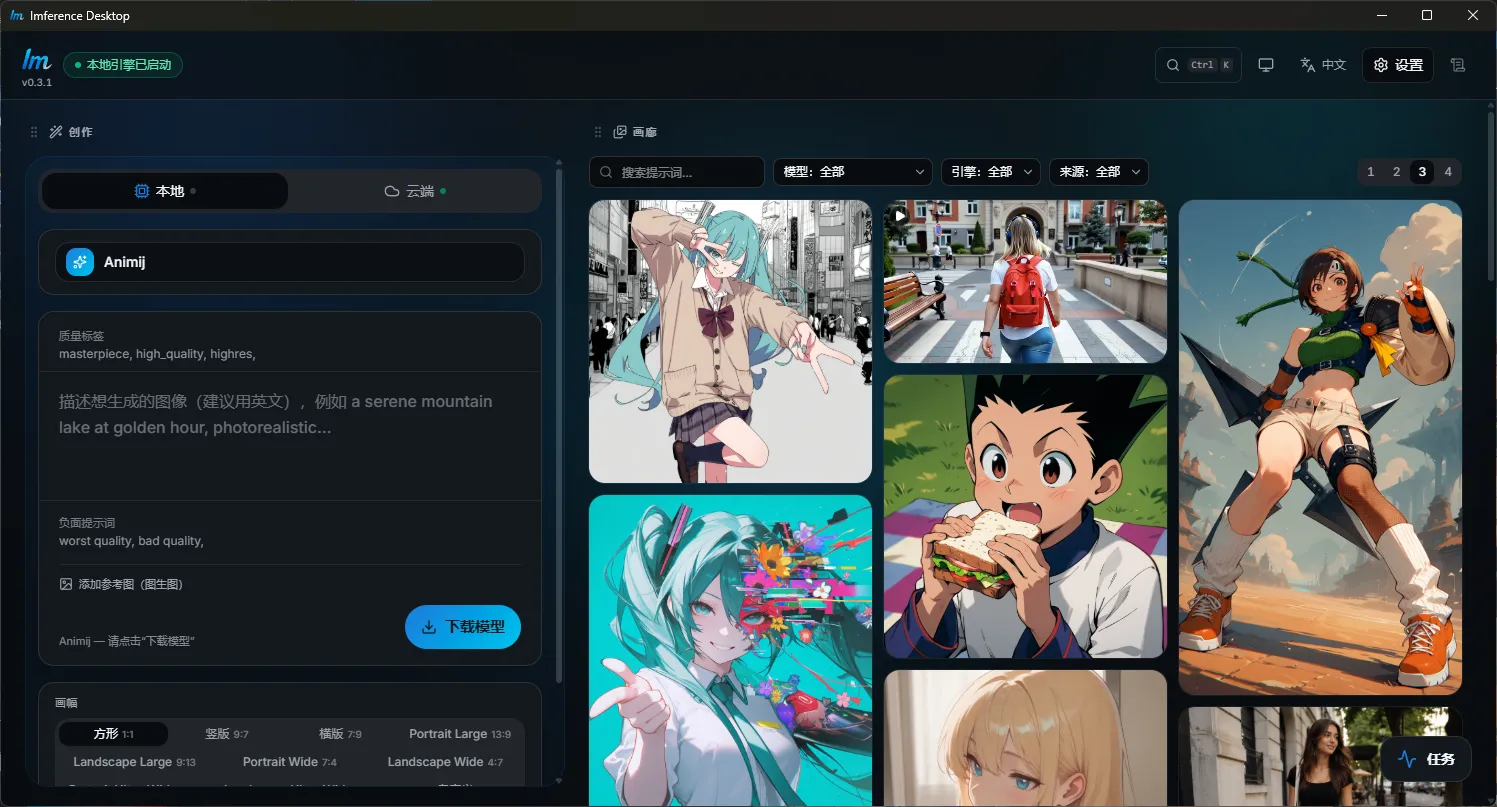
Task: Expand the 引擎: 全部 filter dropdown
Action: 991,172
